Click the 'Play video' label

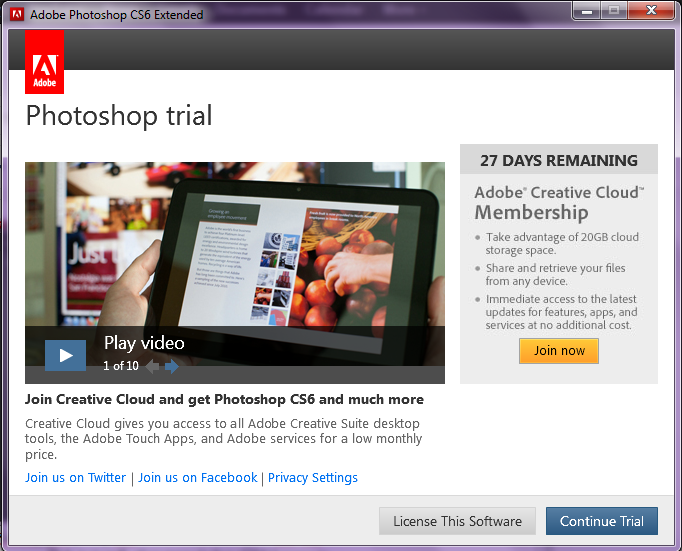coord(144,343)
